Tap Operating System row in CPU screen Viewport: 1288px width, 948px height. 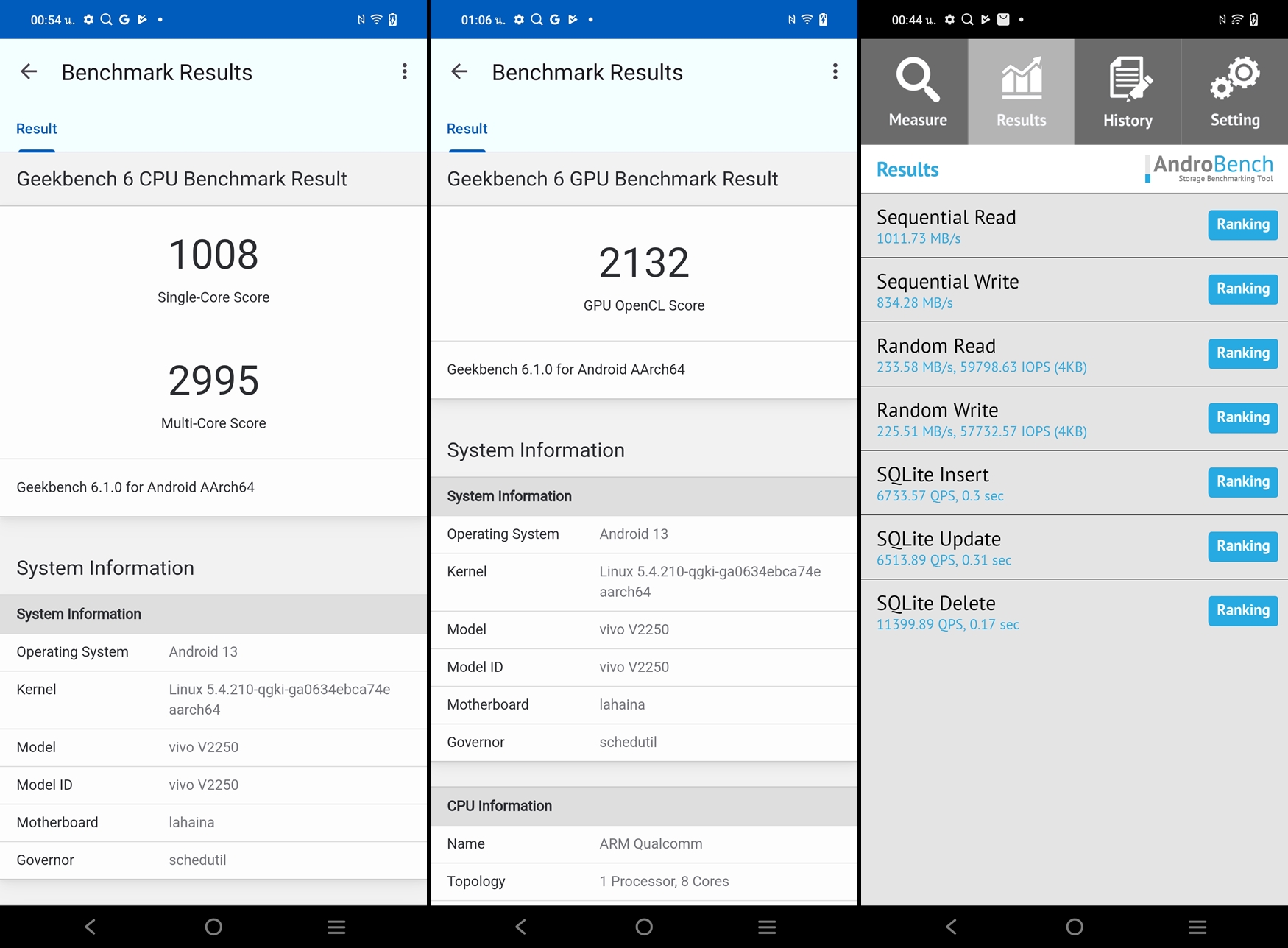(213, 652)
